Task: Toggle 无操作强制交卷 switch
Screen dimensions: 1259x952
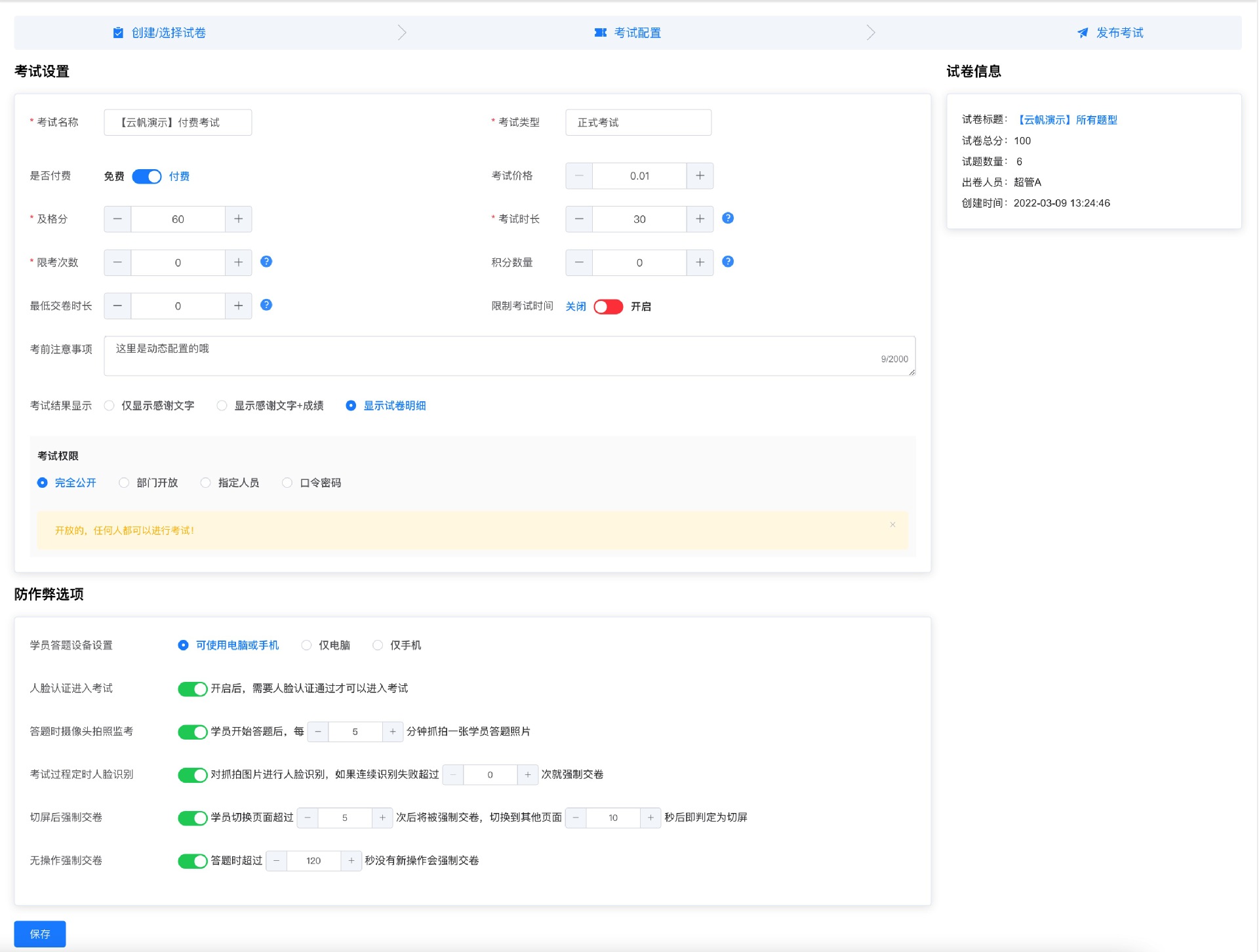Action: click(193, 862)
